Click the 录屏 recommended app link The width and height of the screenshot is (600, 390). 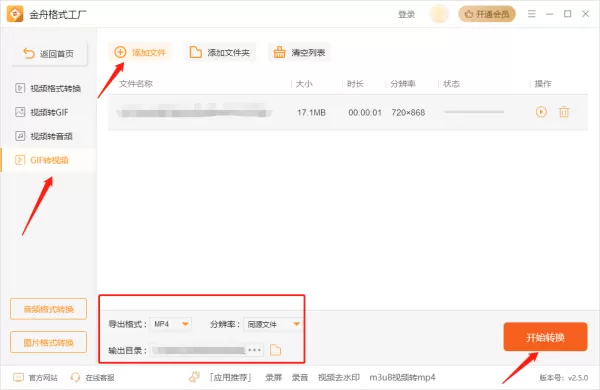[x=274, y=378]
